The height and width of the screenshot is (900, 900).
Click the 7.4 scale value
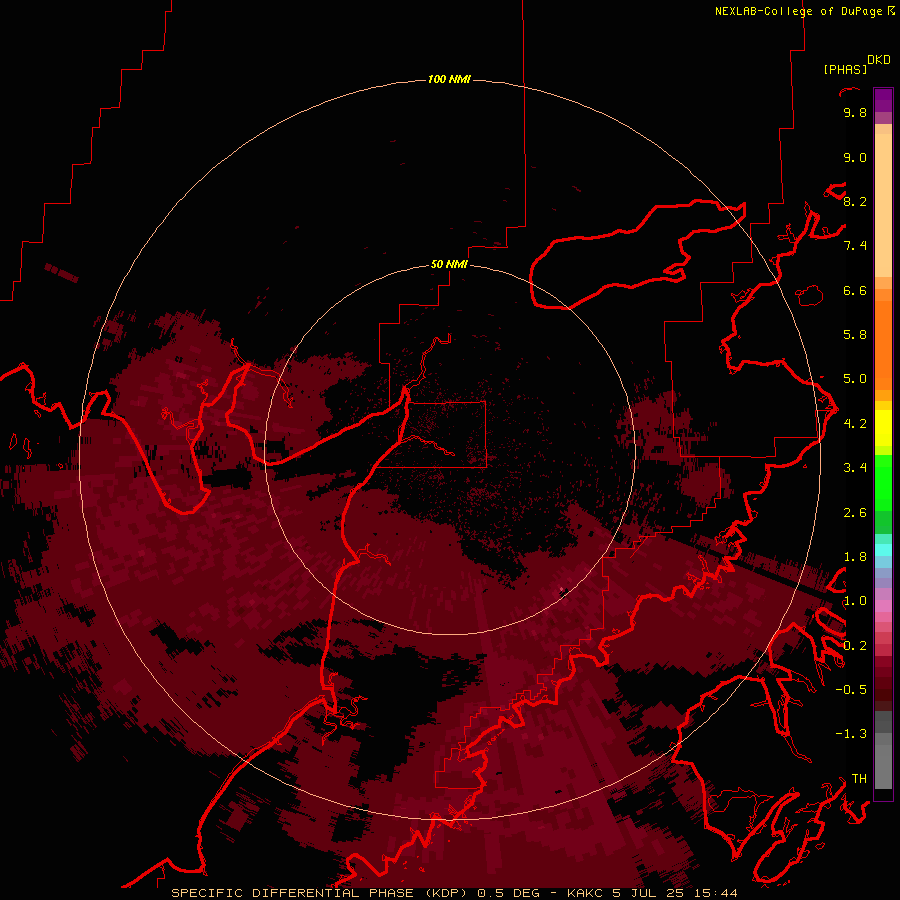[855, 246]
